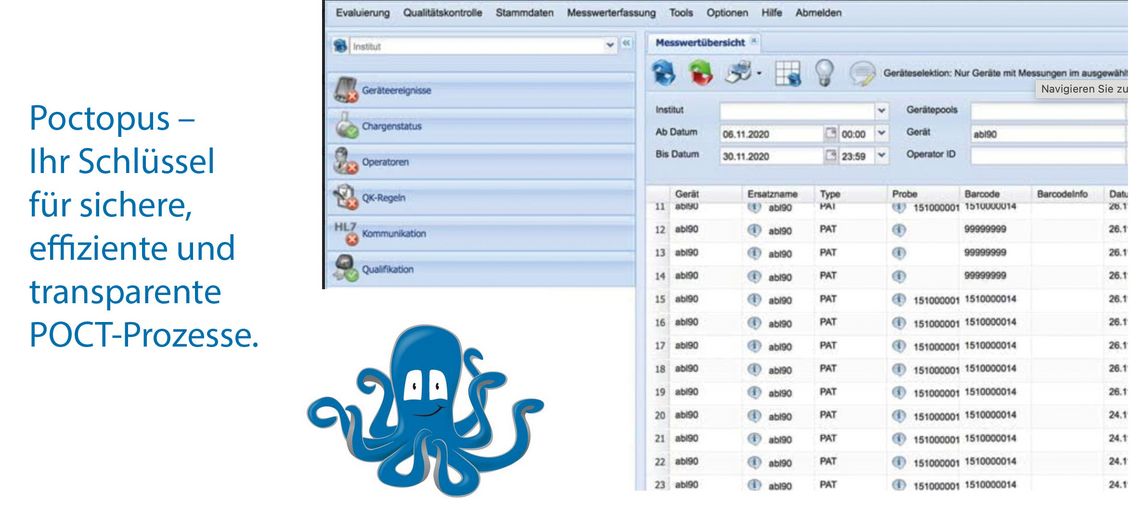The height and width of the screenshot is (509, 1140).
Task: Open the Stammdaten menu
Action: click(524, 12)
